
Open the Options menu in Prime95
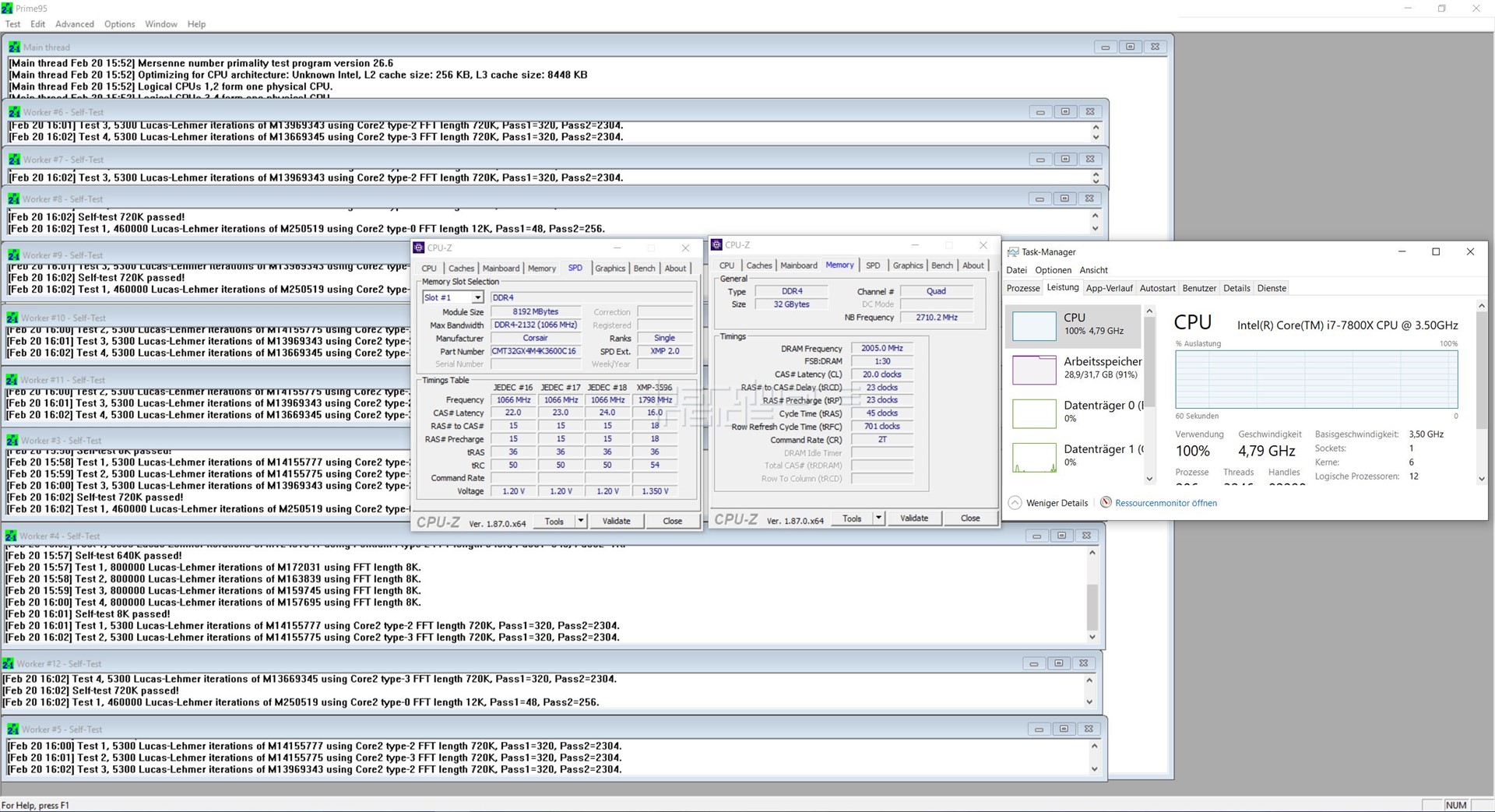tap(120, 24)
